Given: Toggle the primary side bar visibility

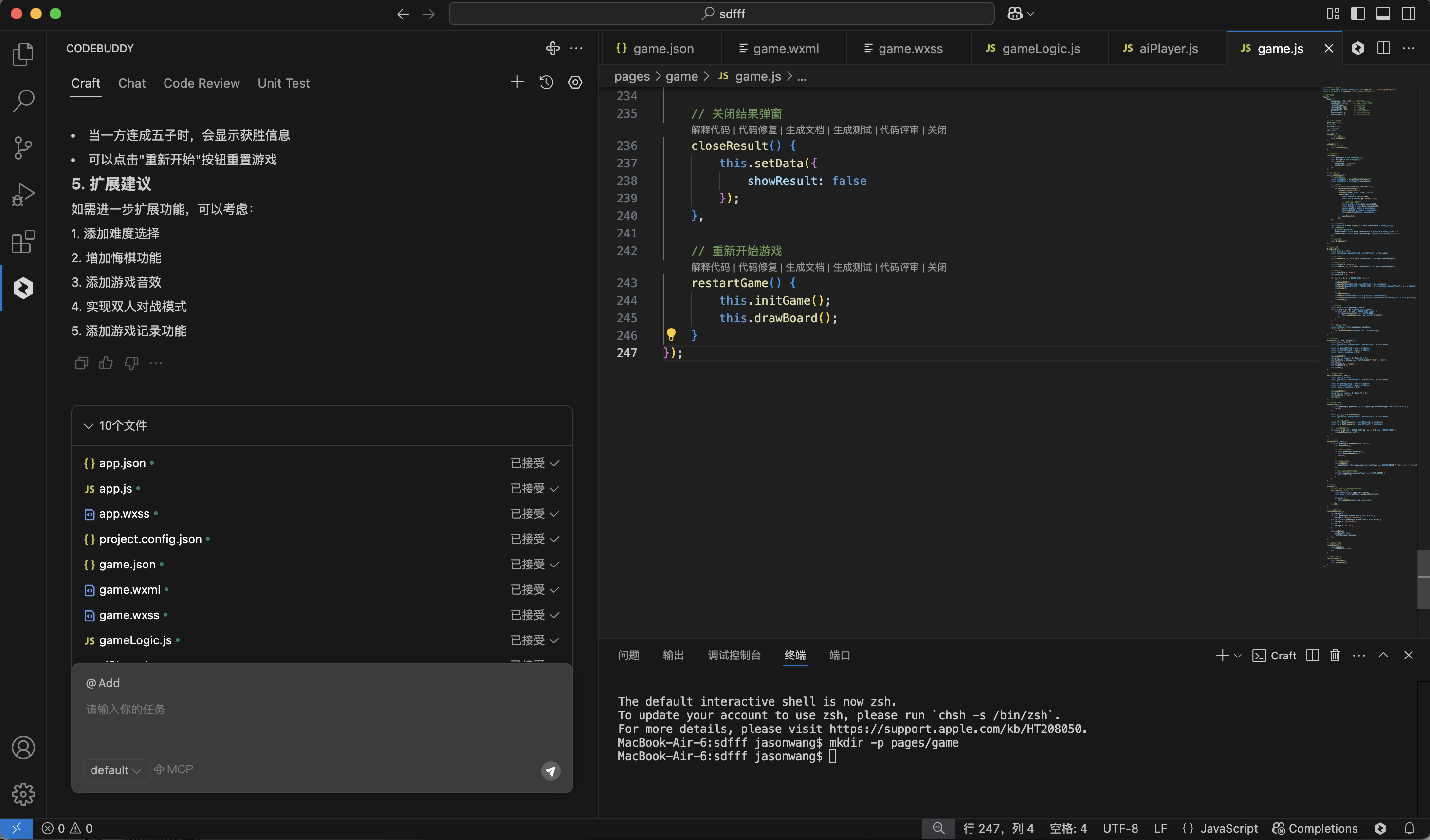Looking at the screenshot, I should (x=1358, y=14).
